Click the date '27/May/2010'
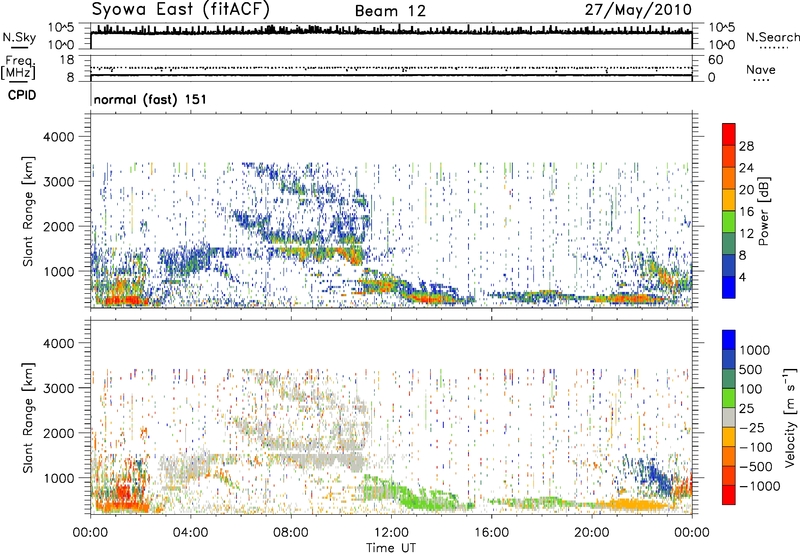This screenshot has width=800, height=554. pos(638,10)
